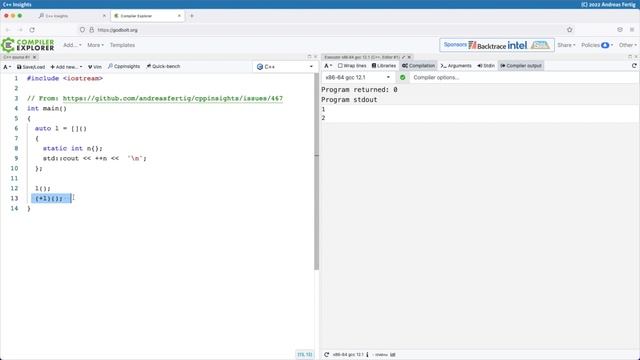Viewport: 640px width, 360px height.
Task: Switch to the C++ Insights browser tab
Action: 71,16
